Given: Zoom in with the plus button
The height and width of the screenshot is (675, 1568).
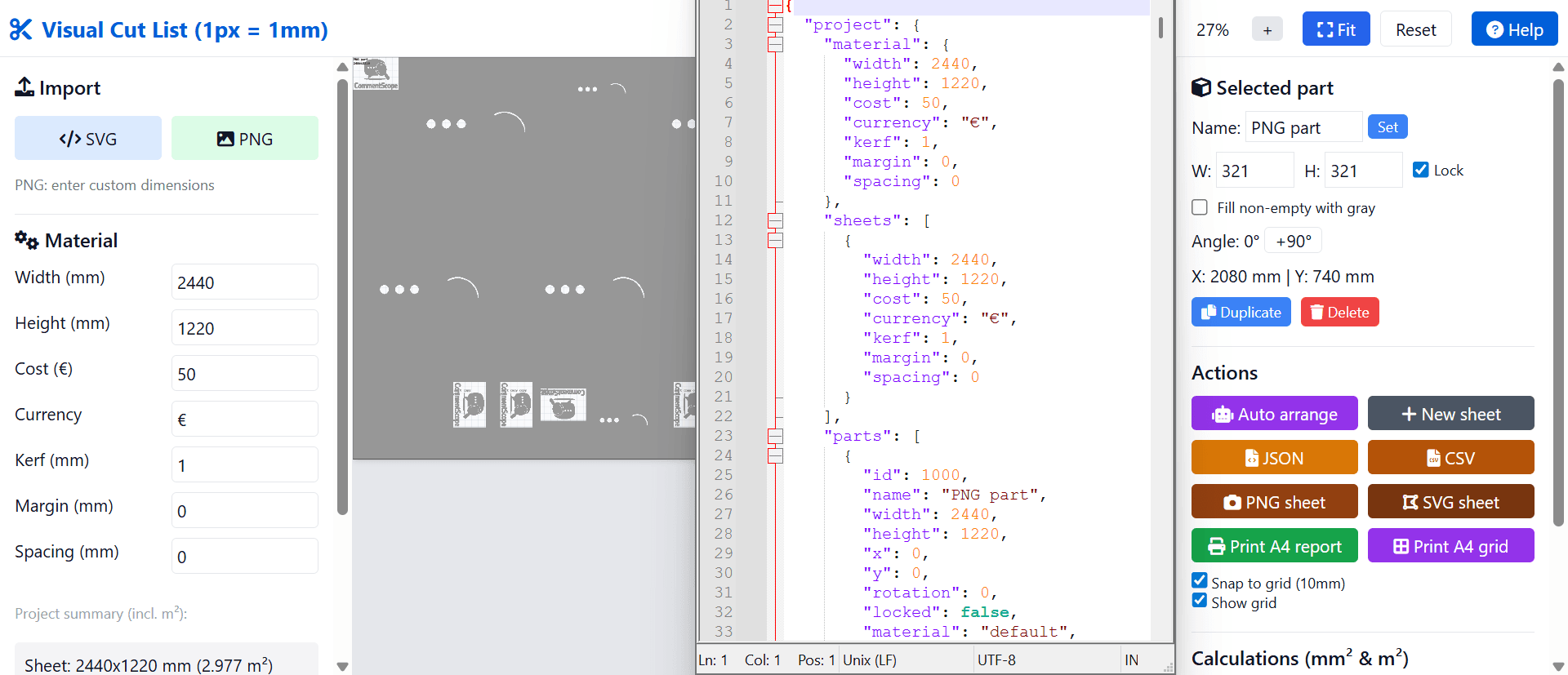Looking at the screenshot, I should click(x=1267, y=30).
